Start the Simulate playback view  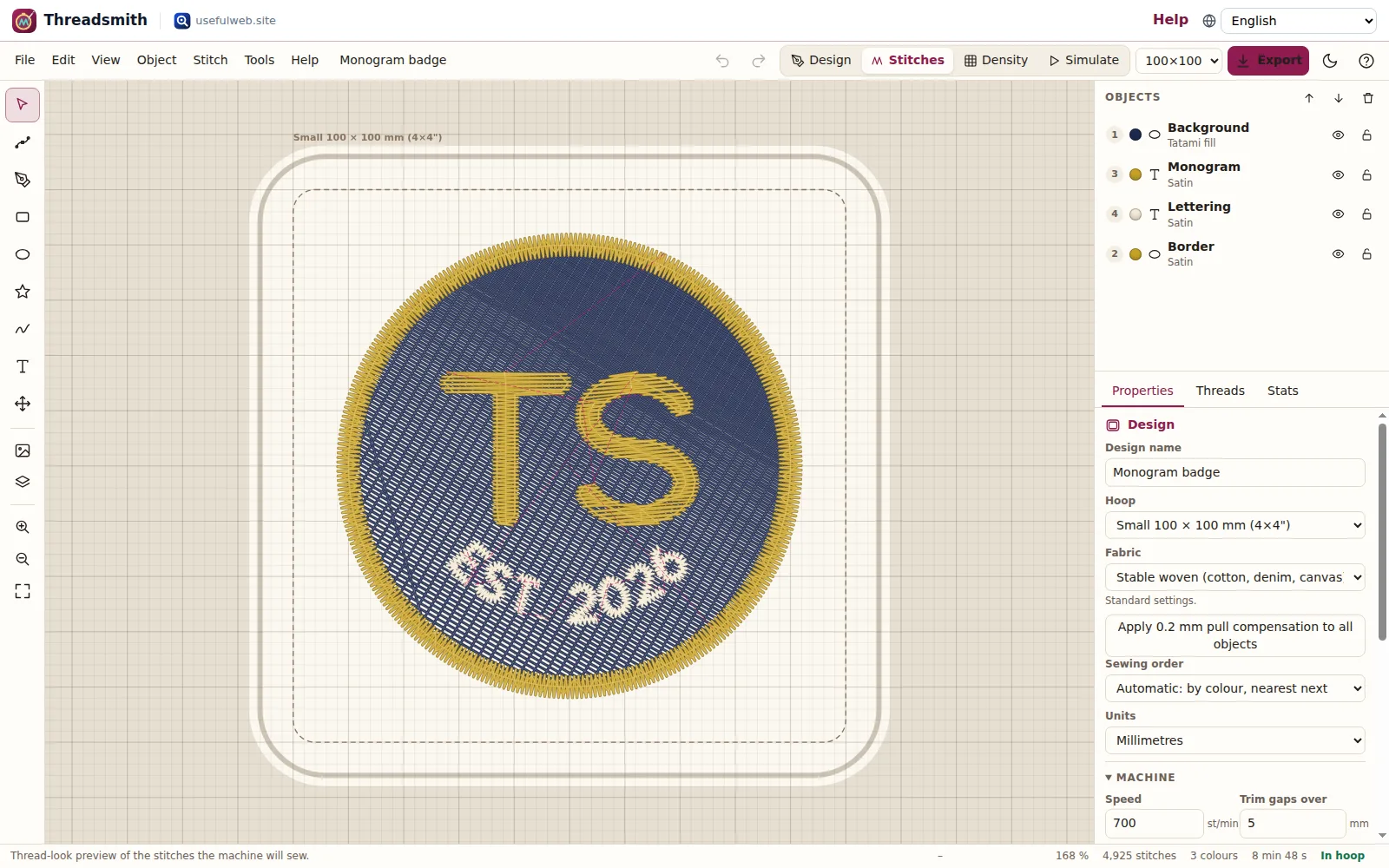(x=1083, y=61)
